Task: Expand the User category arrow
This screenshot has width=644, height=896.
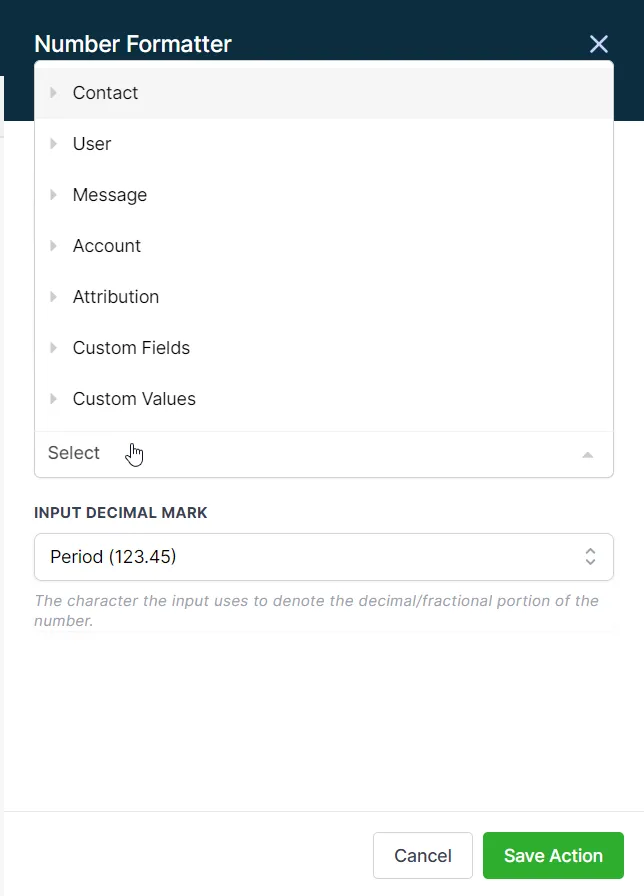Action: 54,144
